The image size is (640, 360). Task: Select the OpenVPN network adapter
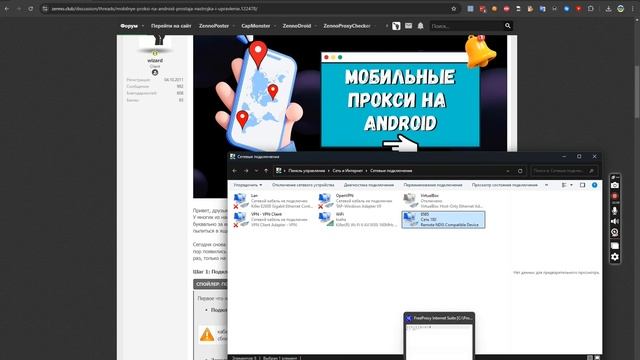[357, 201]
